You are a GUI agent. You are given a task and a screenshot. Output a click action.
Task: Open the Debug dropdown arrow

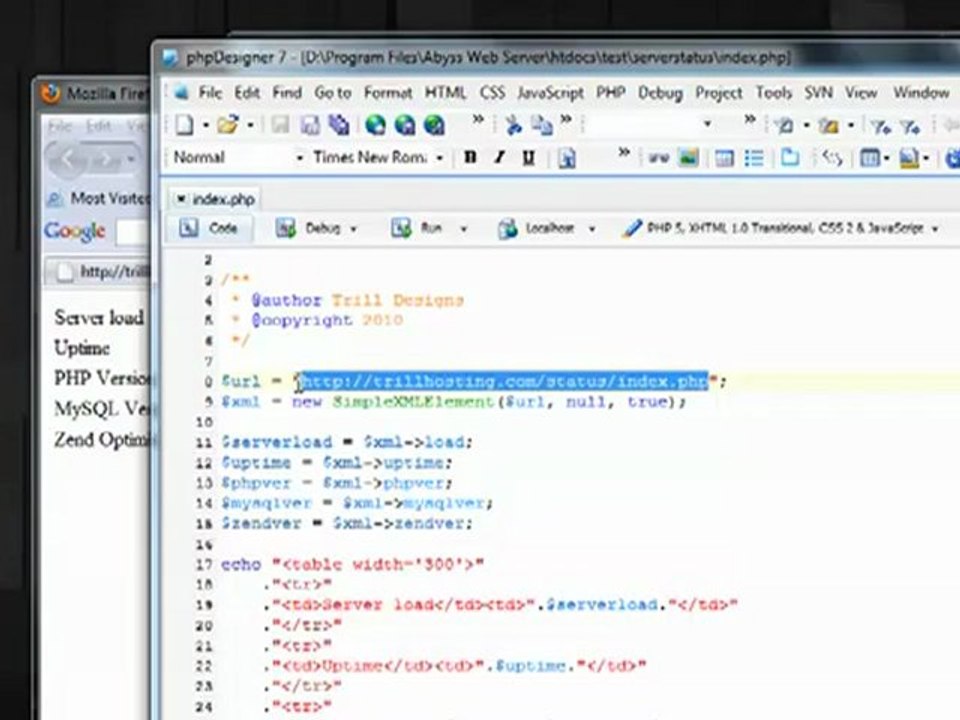tap(353, 229)
